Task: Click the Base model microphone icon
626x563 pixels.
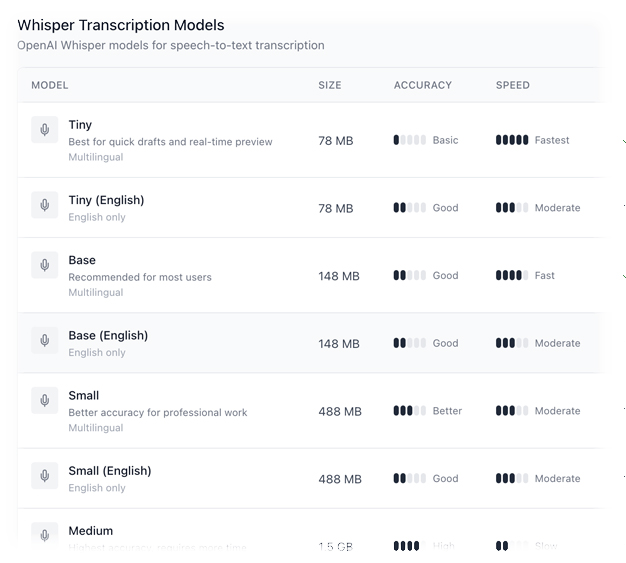Action: (x=44, y=265)
